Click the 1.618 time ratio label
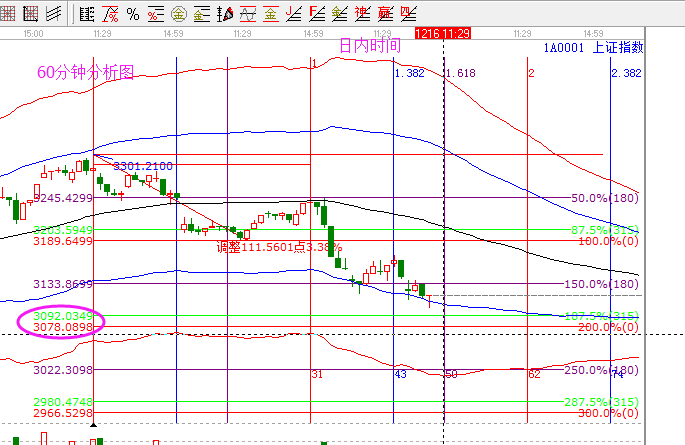 tap(460, 73)
